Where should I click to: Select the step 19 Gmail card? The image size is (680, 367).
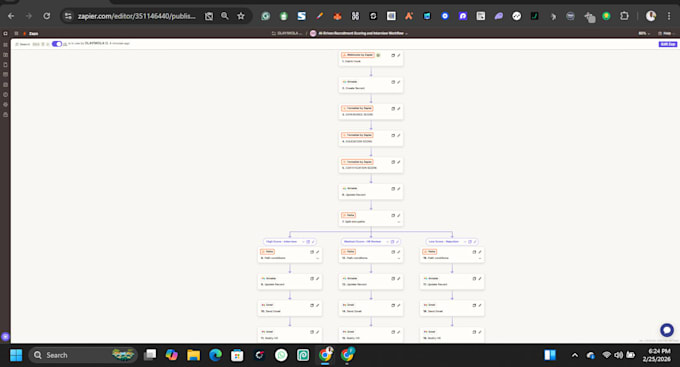(x=452, y=335)
